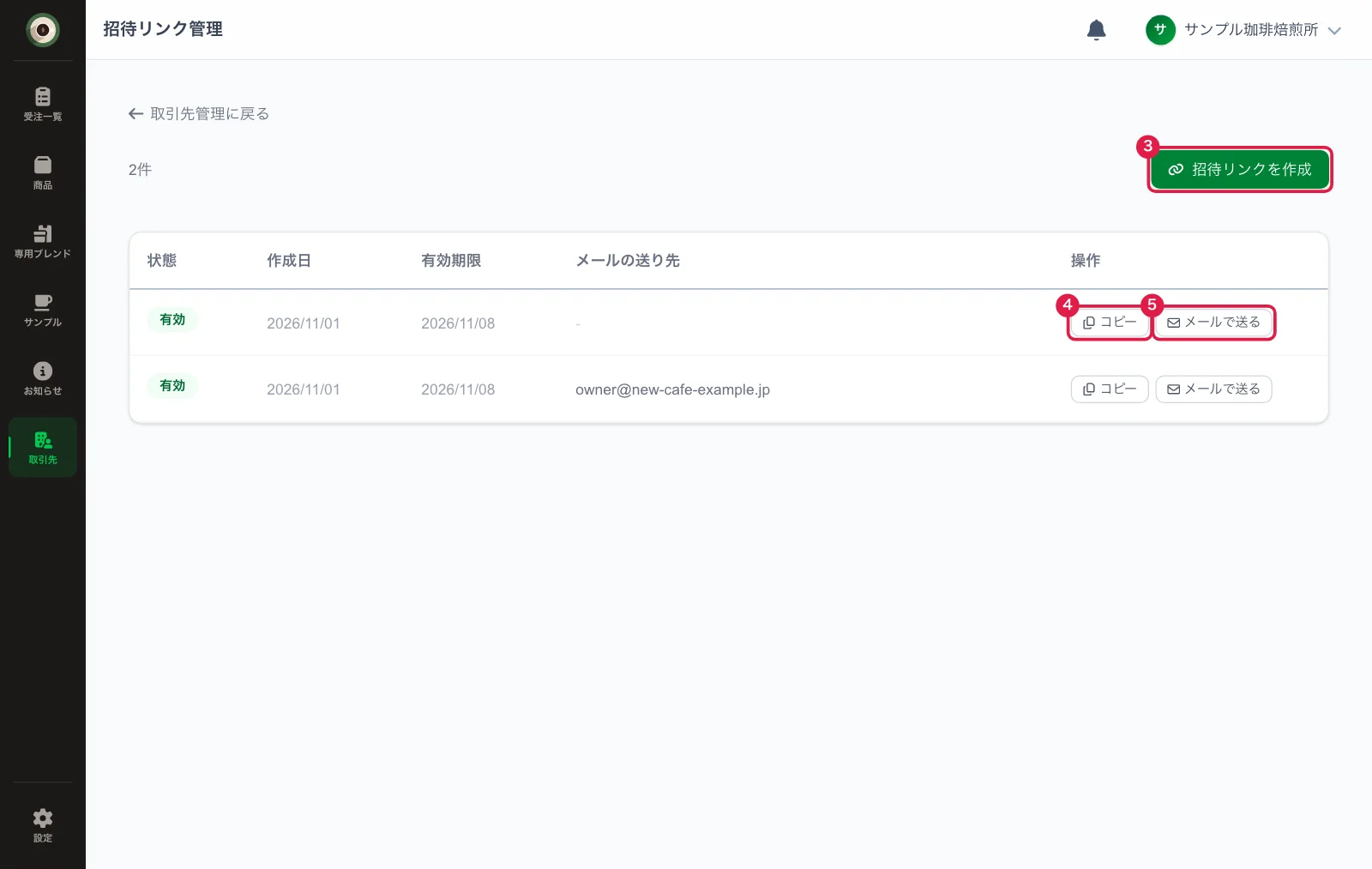Viewport: 1372px width, 869px height.
Task: Go back via 取引先管理に戻る link
Action: pyautogui.click(x=199, y=113)
